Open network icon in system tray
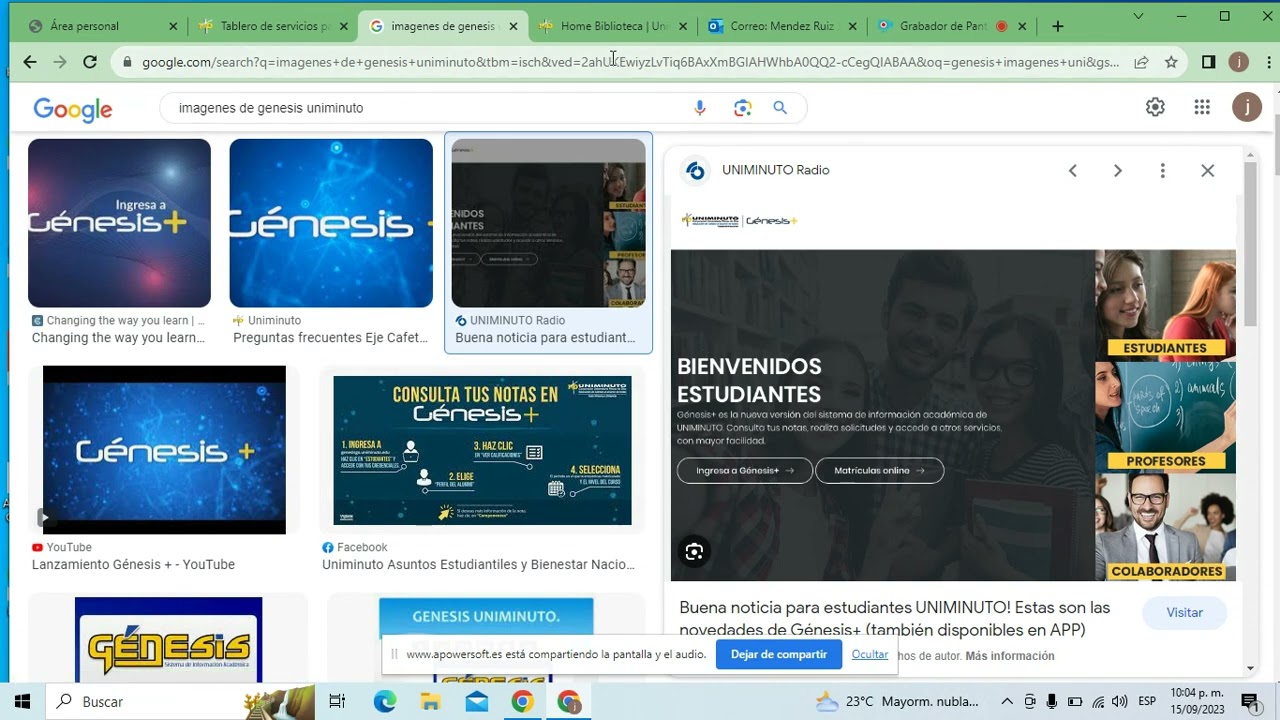This screenshot has width=1280, height=720. 1098,702
